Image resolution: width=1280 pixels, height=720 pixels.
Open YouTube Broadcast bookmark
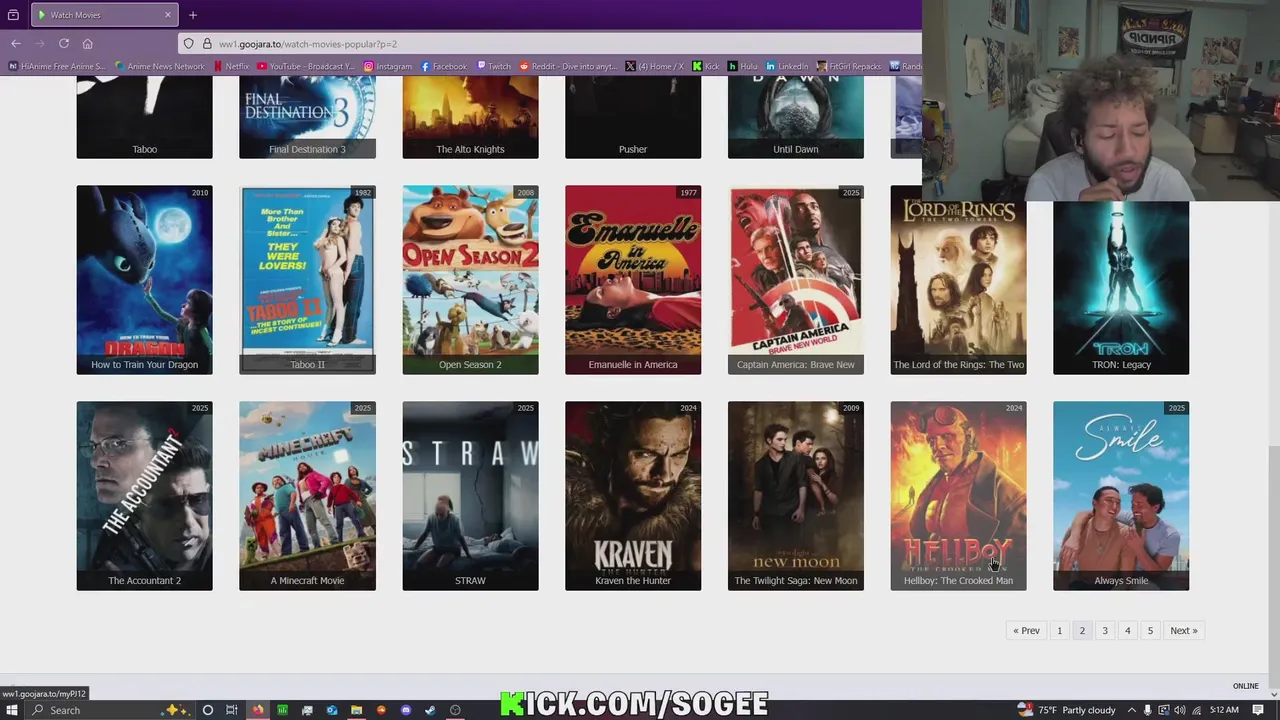(306, 66)
